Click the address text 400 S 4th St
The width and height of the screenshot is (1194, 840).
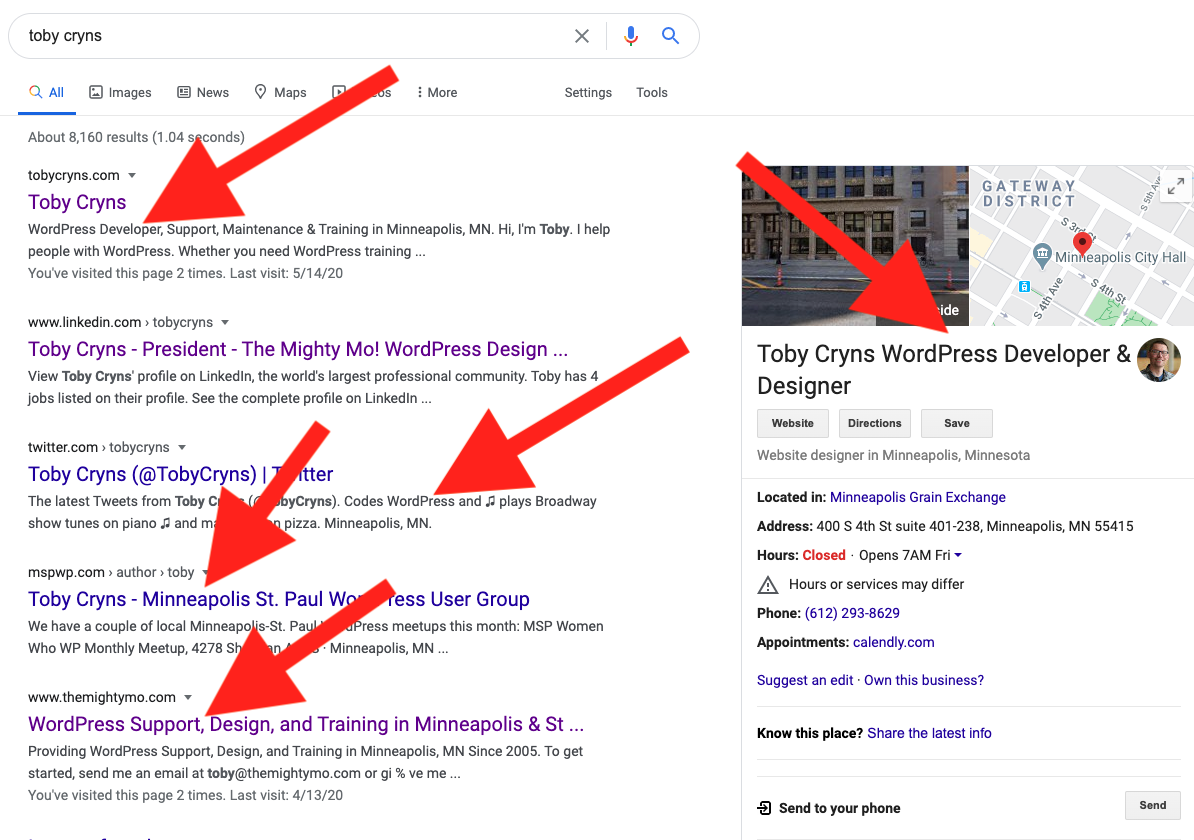click(x=975, y=526)
